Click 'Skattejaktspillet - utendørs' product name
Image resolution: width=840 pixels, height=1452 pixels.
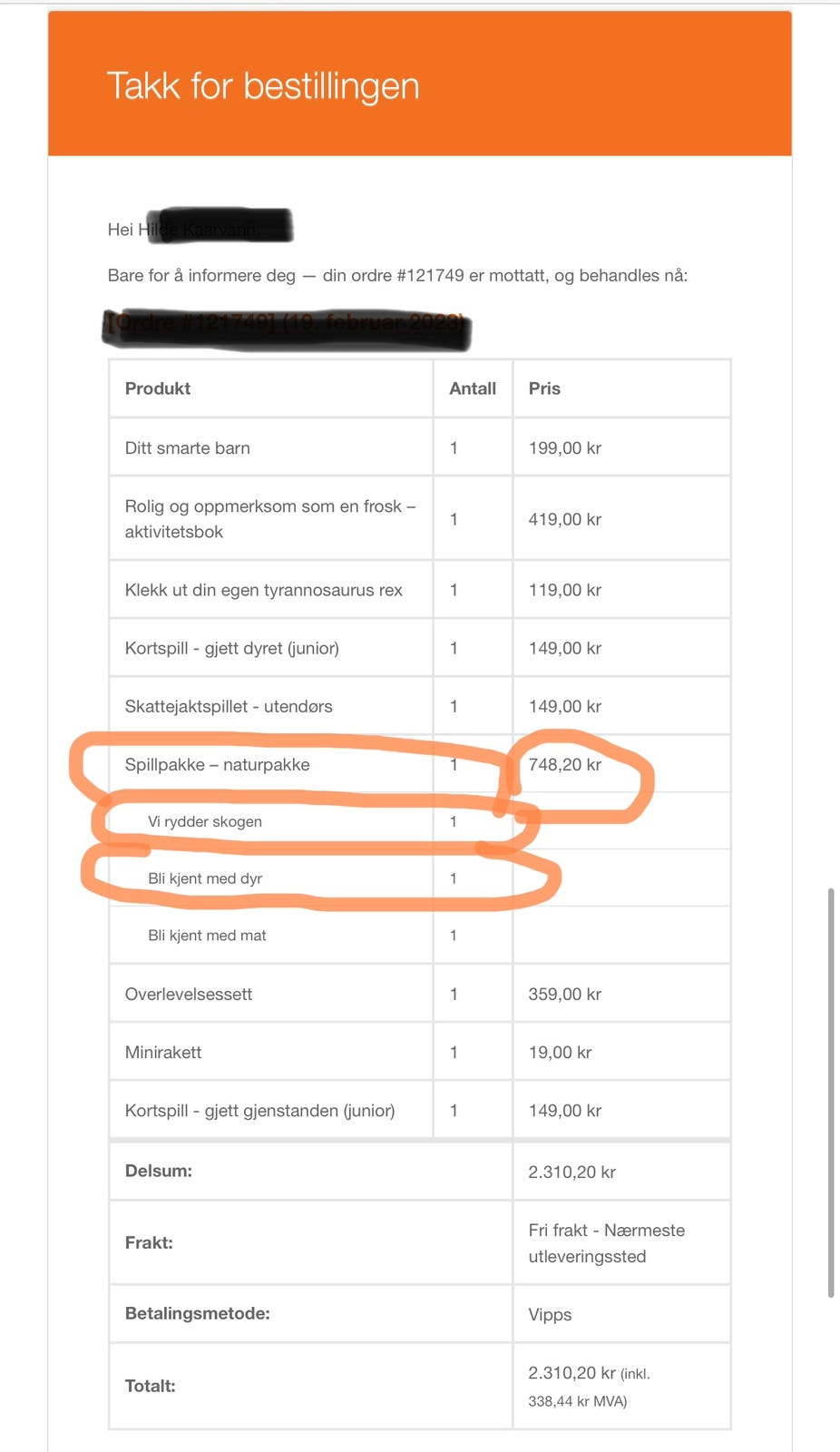(x=229, y=706)
